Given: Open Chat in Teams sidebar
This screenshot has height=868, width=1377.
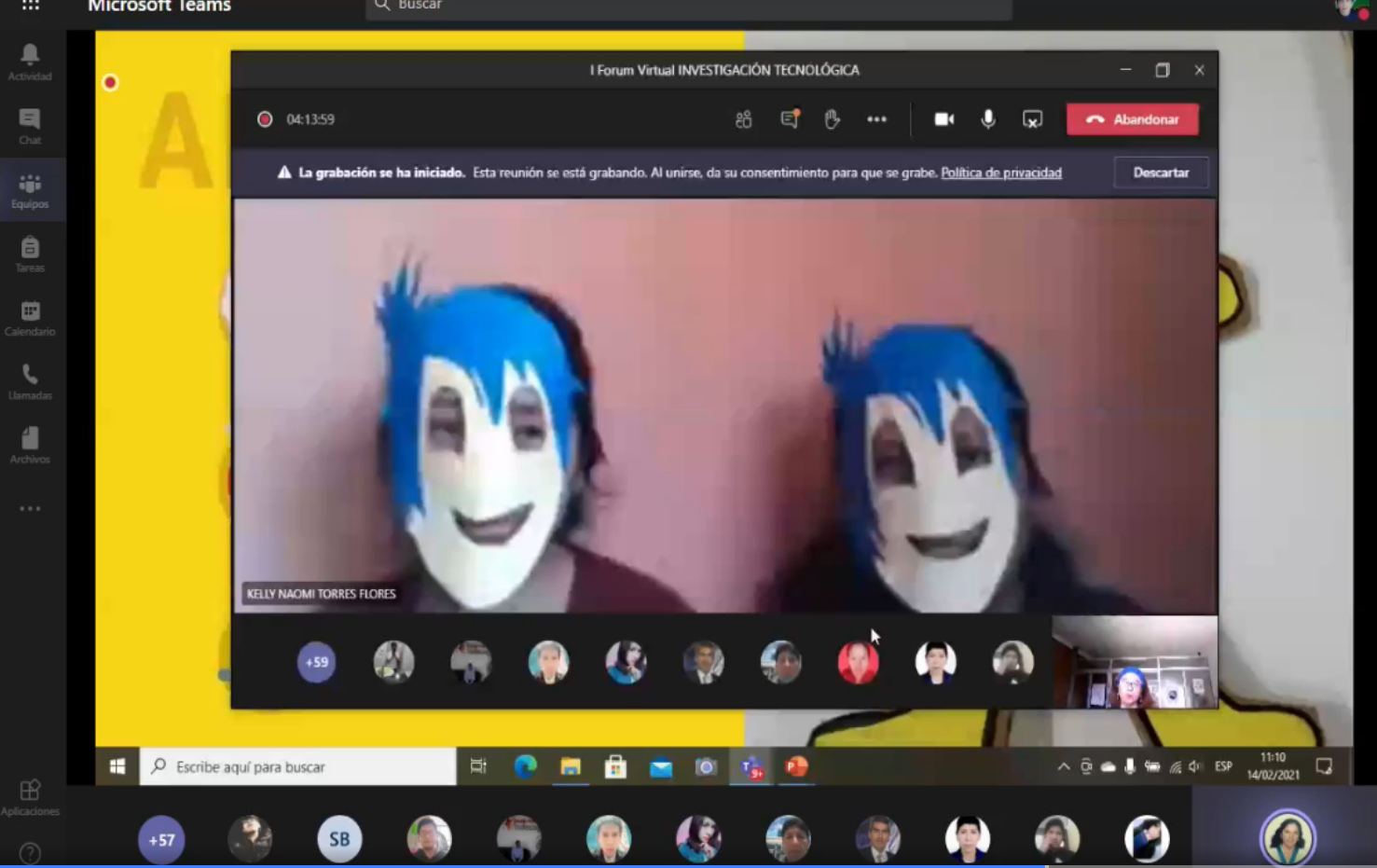Looking at the screenshot, I should click(30, 126).
